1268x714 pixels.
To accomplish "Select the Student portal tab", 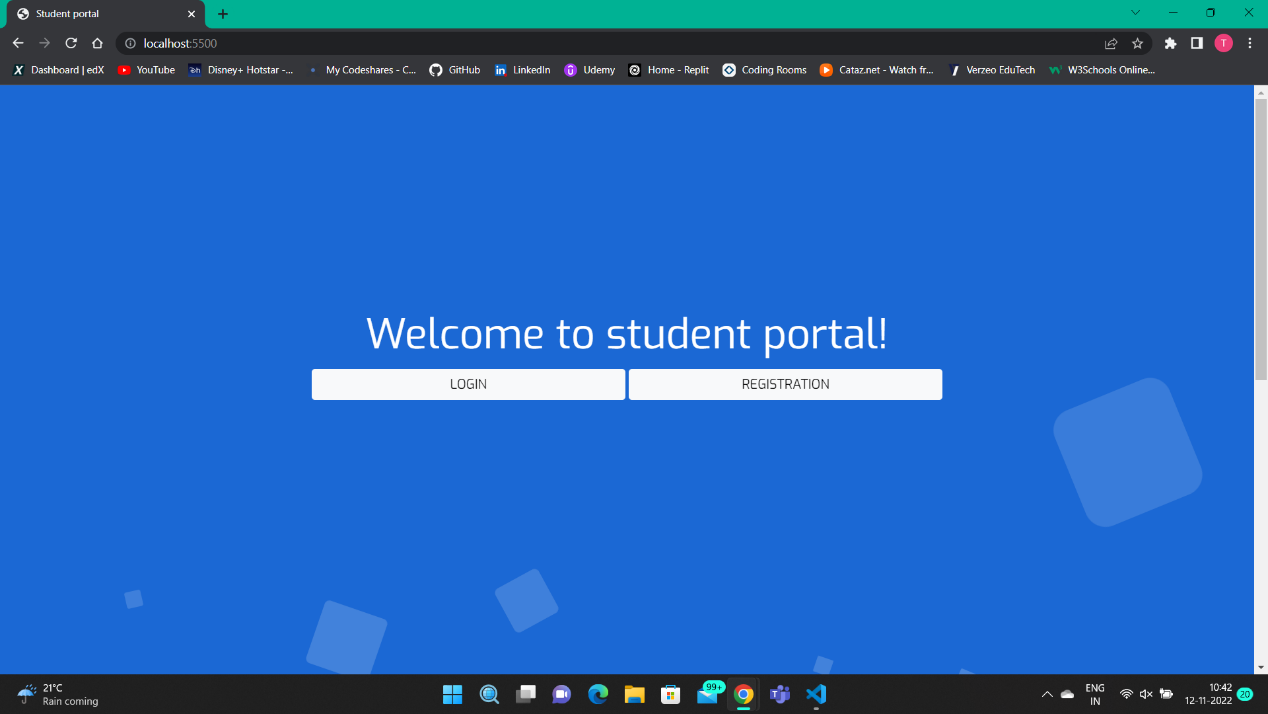I will [x=105, y=14].
